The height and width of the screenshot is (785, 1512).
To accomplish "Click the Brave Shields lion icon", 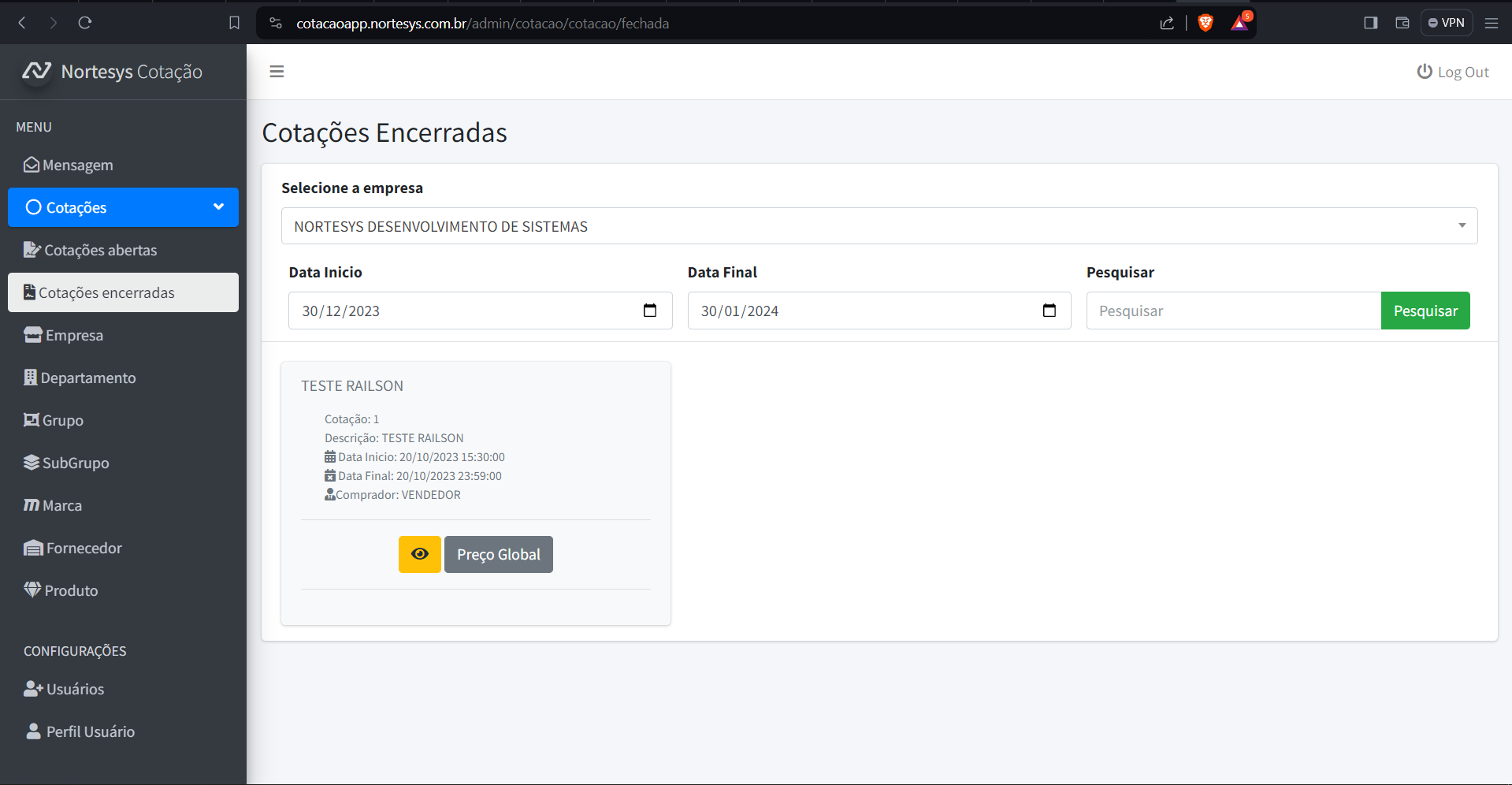I will pyautogui.click(x=1205, y=23).
